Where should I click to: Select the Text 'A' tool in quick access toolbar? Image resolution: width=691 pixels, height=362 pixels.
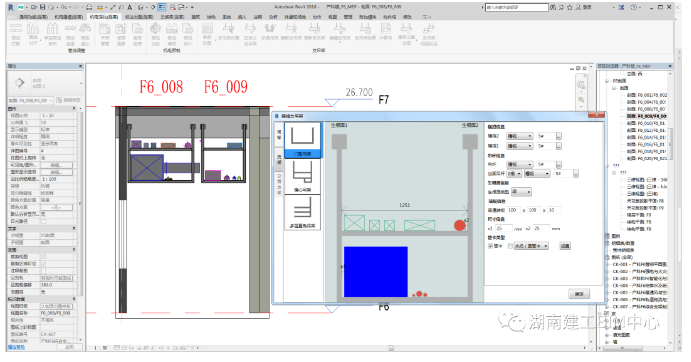pos(130,7)
